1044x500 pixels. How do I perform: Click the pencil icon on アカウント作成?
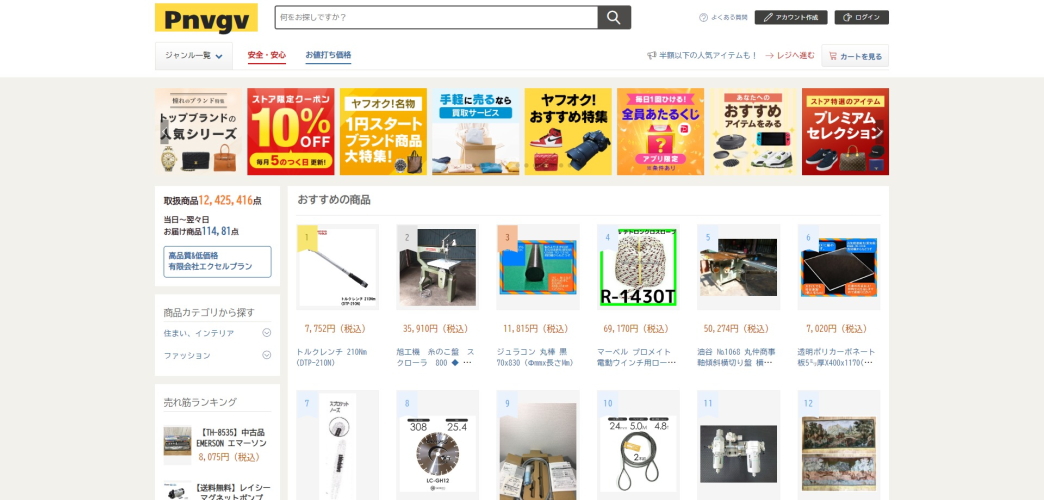[x=768, y=17]
